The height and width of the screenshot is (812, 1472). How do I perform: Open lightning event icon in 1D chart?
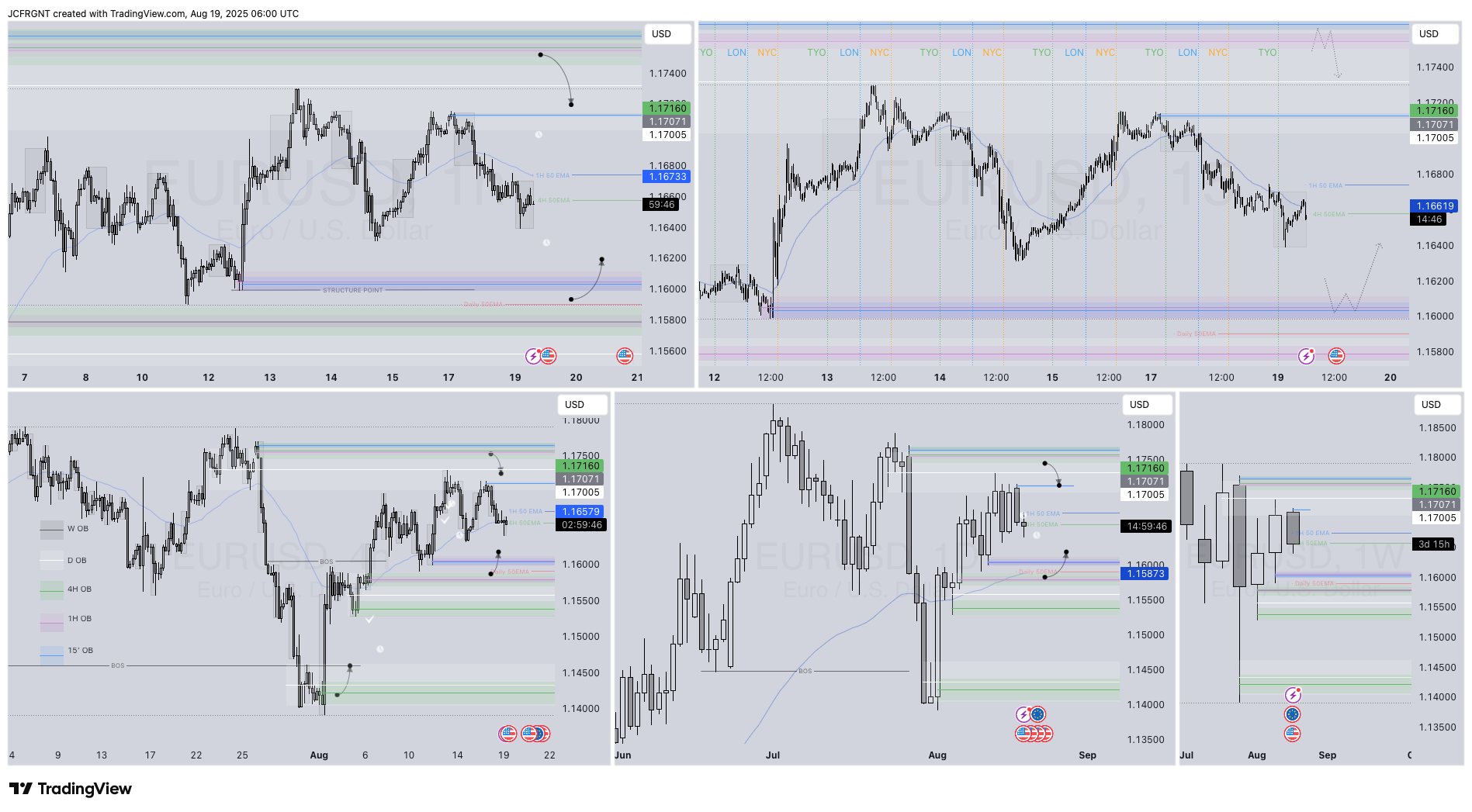pos(1023,714)
